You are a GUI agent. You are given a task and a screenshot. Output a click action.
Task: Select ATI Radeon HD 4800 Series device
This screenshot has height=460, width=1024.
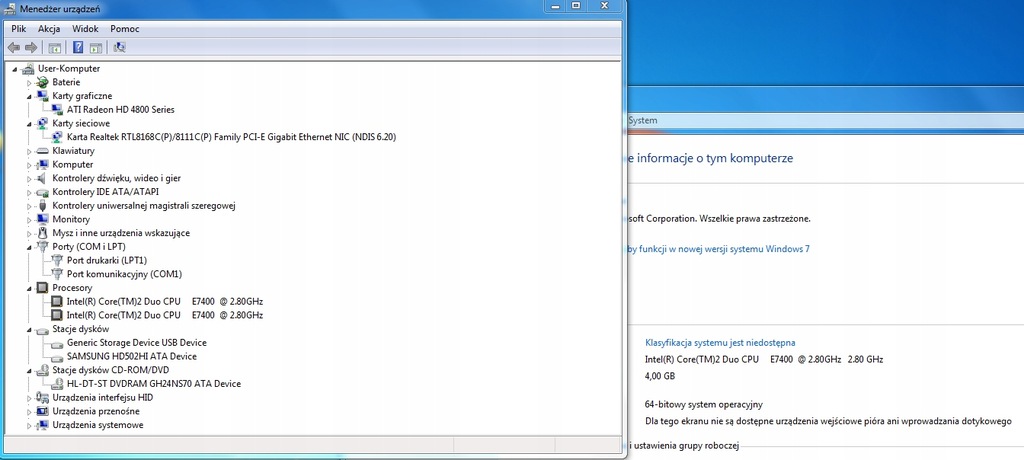pyautogui.click(x=121, y=110)
